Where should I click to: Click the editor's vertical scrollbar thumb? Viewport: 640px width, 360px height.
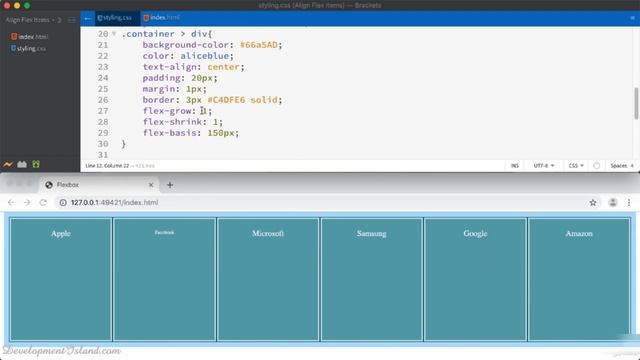[x=636, y=104]
